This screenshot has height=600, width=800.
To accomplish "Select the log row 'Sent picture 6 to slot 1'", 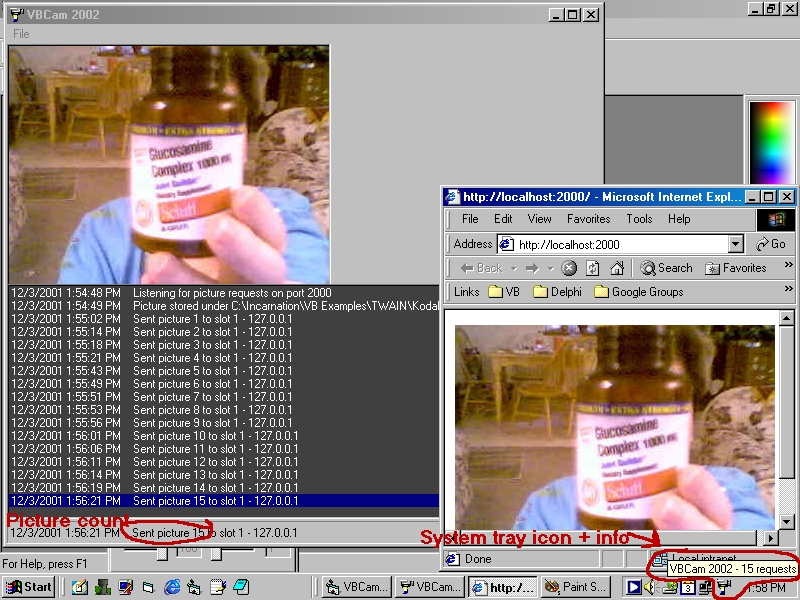I will tap(224, 384).
